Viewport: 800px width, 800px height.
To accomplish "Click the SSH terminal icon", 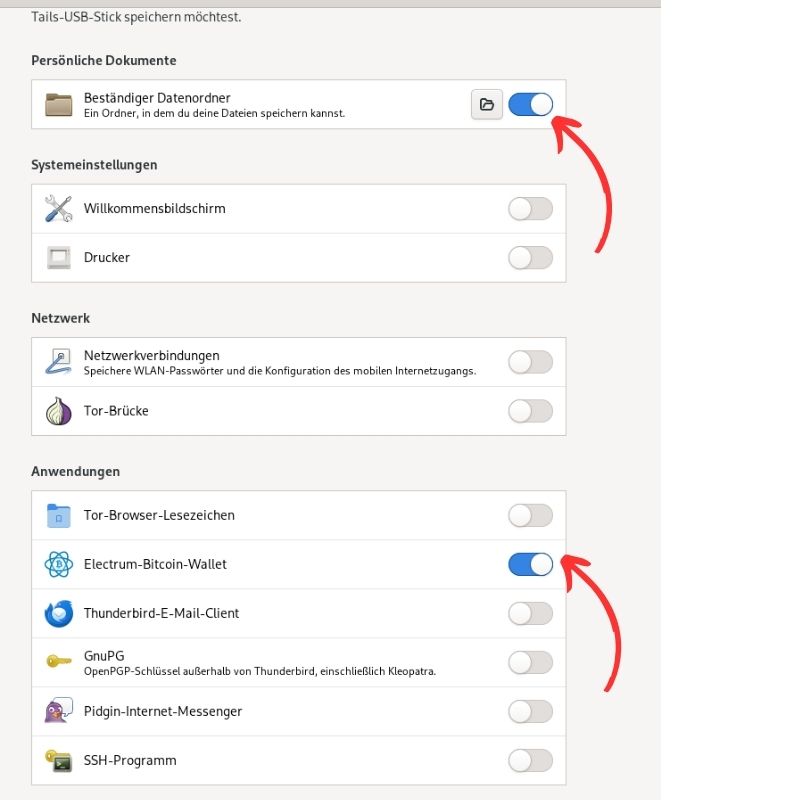I will pyautogui.click(x=58, y=760).
